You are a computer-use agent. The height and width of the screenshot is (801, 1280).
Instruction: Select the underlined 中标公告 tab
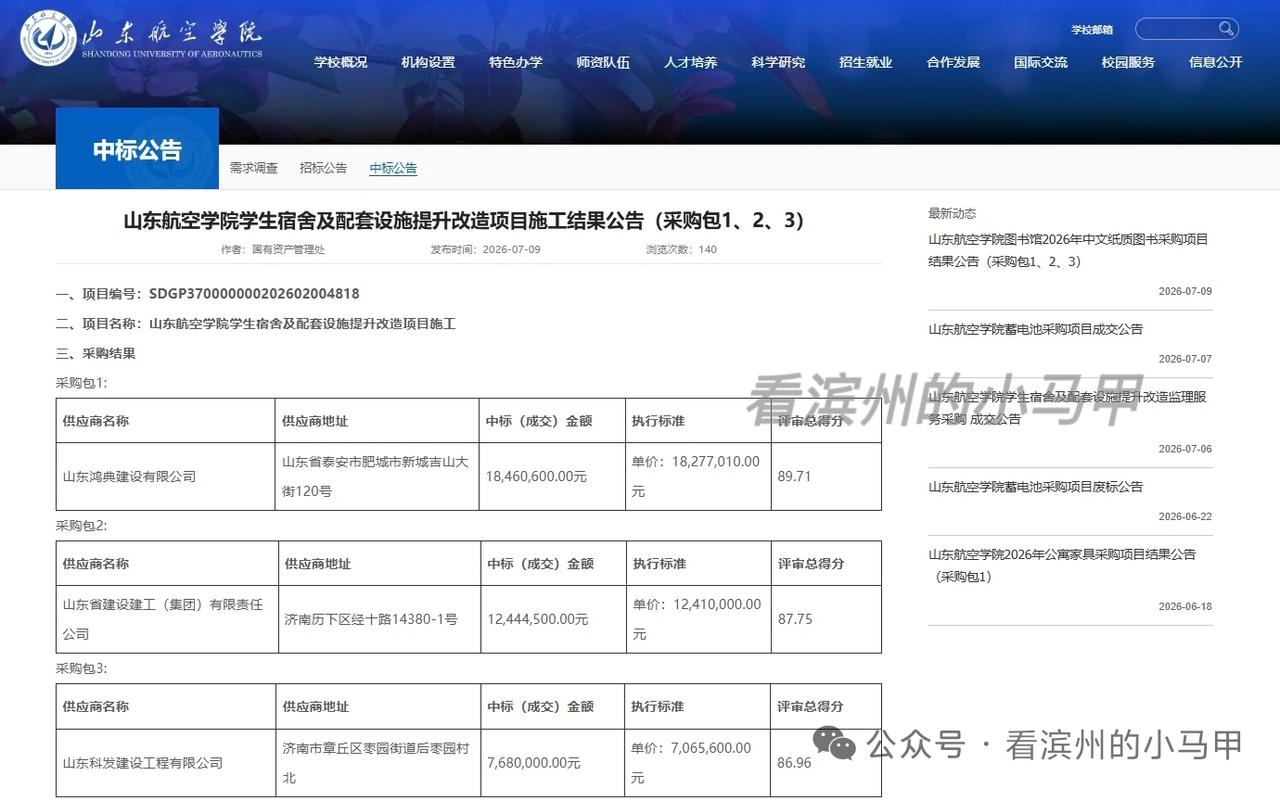tap(393, 168)
